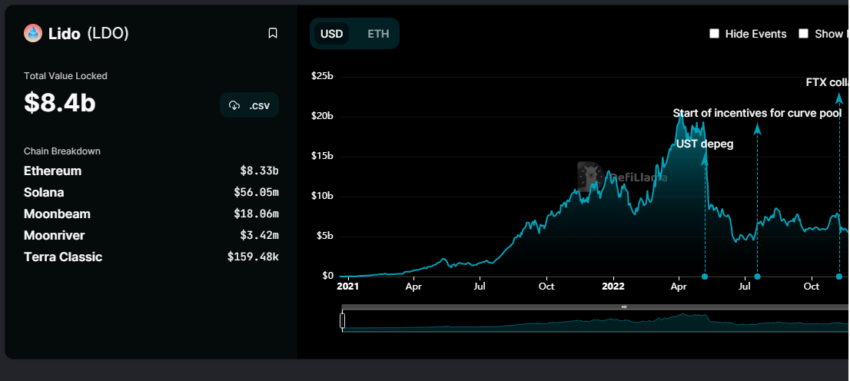Click the $3.42m Moonriver value
Image resolution: width=850 pixels, height=381 pixels.
259,236
